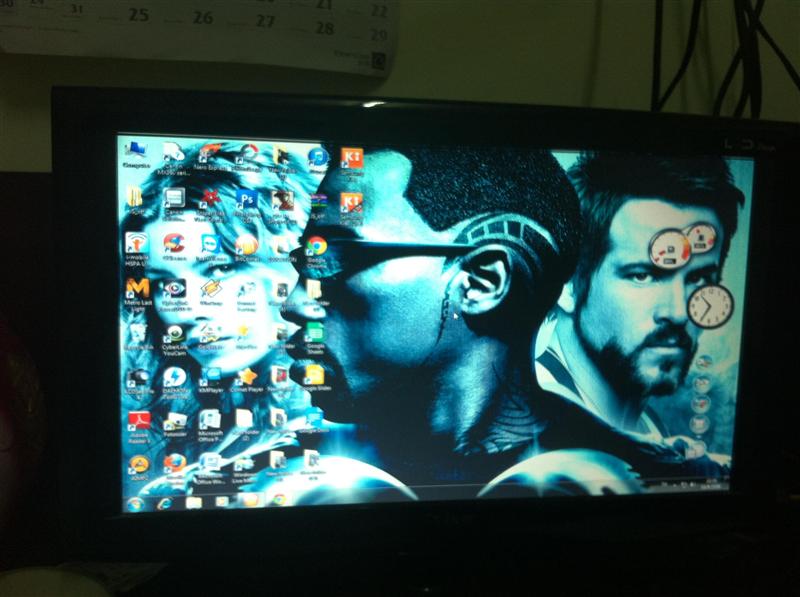Launch the KMPlayer shortcut
800x597 pixels.
pos(210,381)
